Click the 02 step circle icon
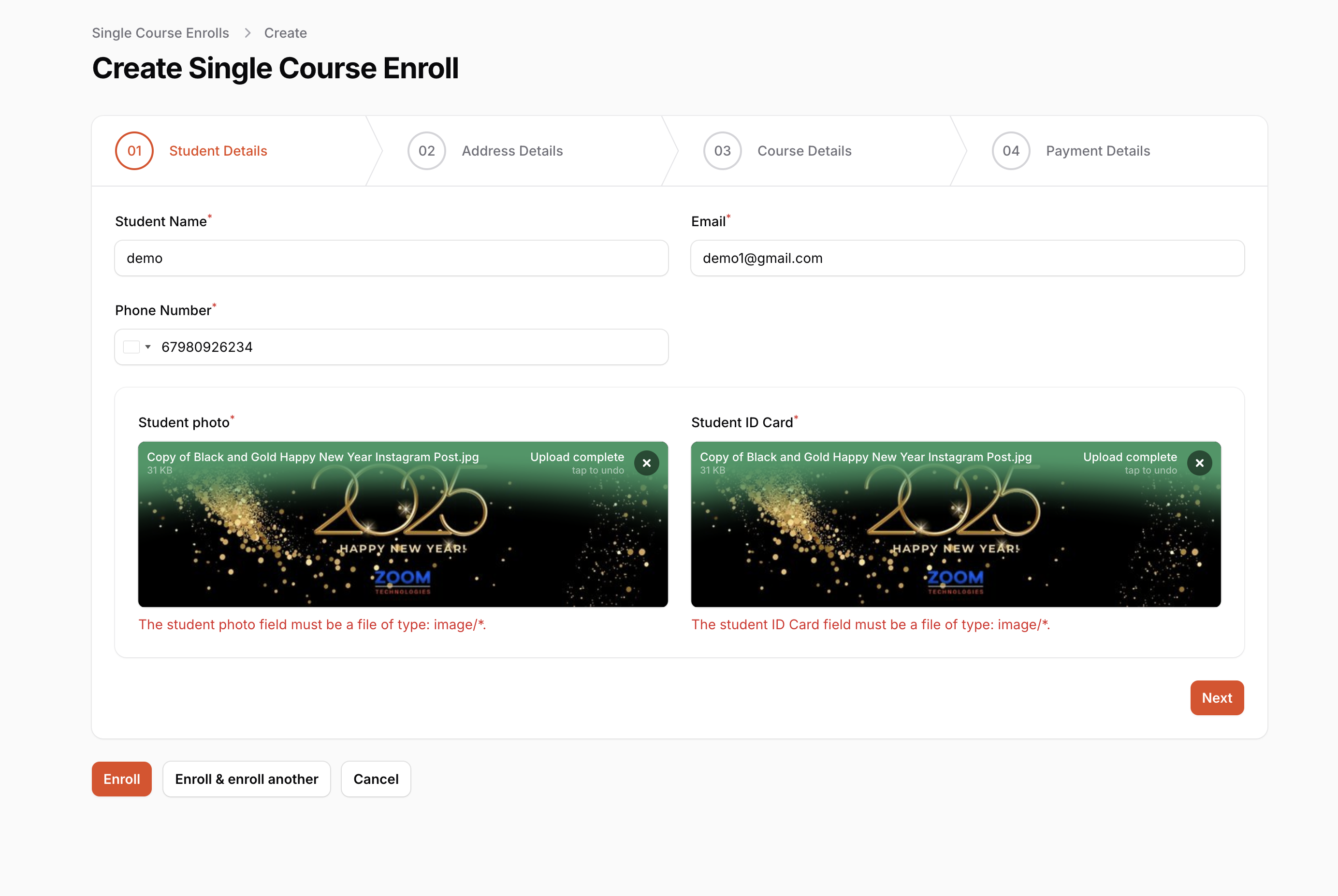Screen dimensions: 1338x896 coord(426,151)
